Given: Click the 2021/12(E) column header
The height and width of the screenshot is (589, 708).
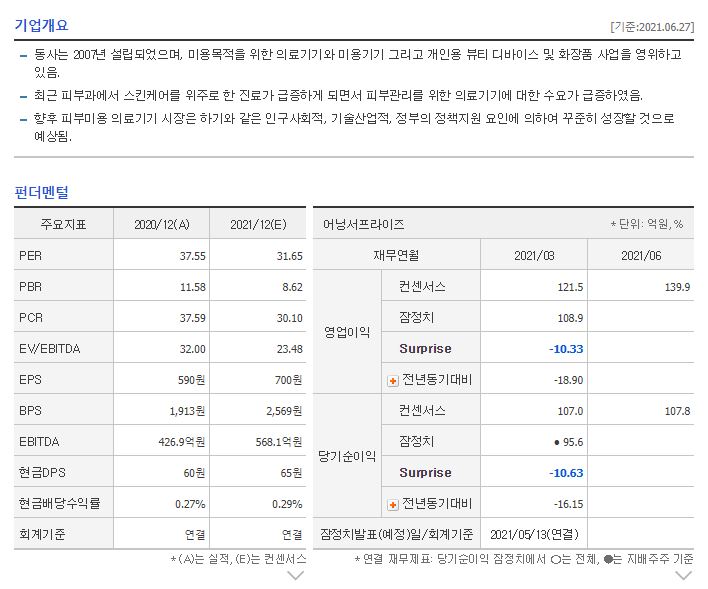Looking at the screenshot, I should pyautogui.click(x=258, y=224).
